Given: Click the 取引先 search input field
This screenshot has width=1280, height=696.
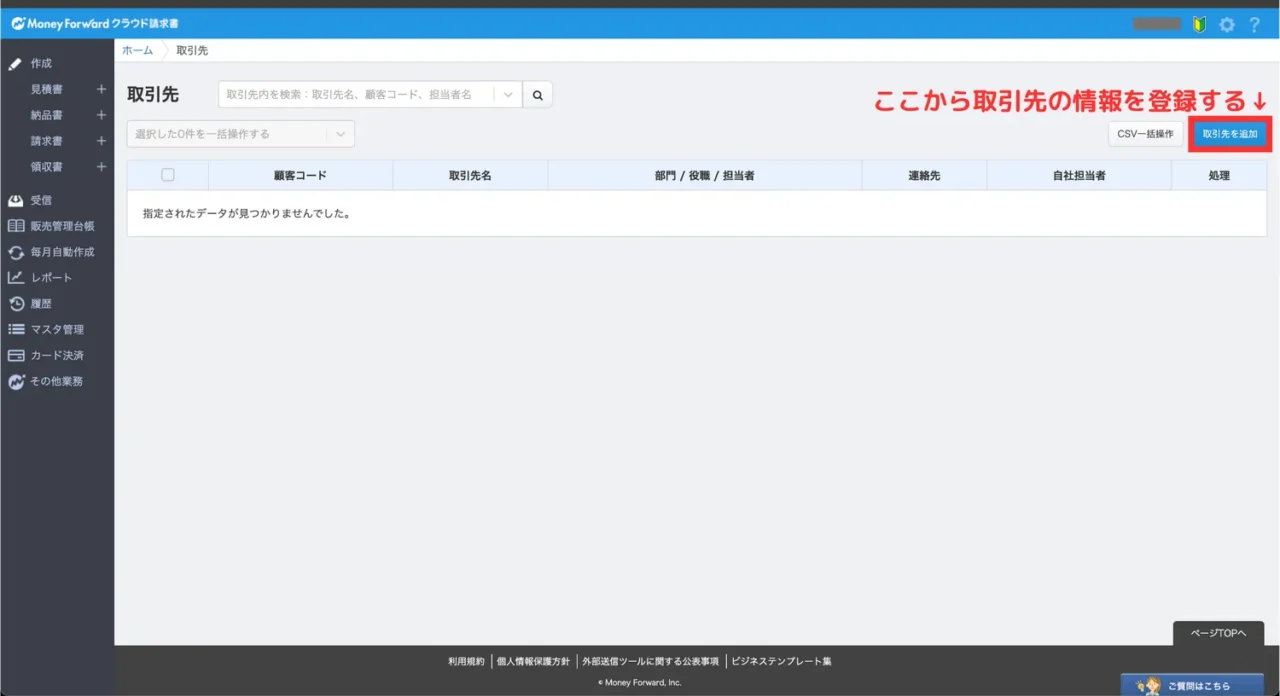Looking at the screenshot, I should [358, 95].
